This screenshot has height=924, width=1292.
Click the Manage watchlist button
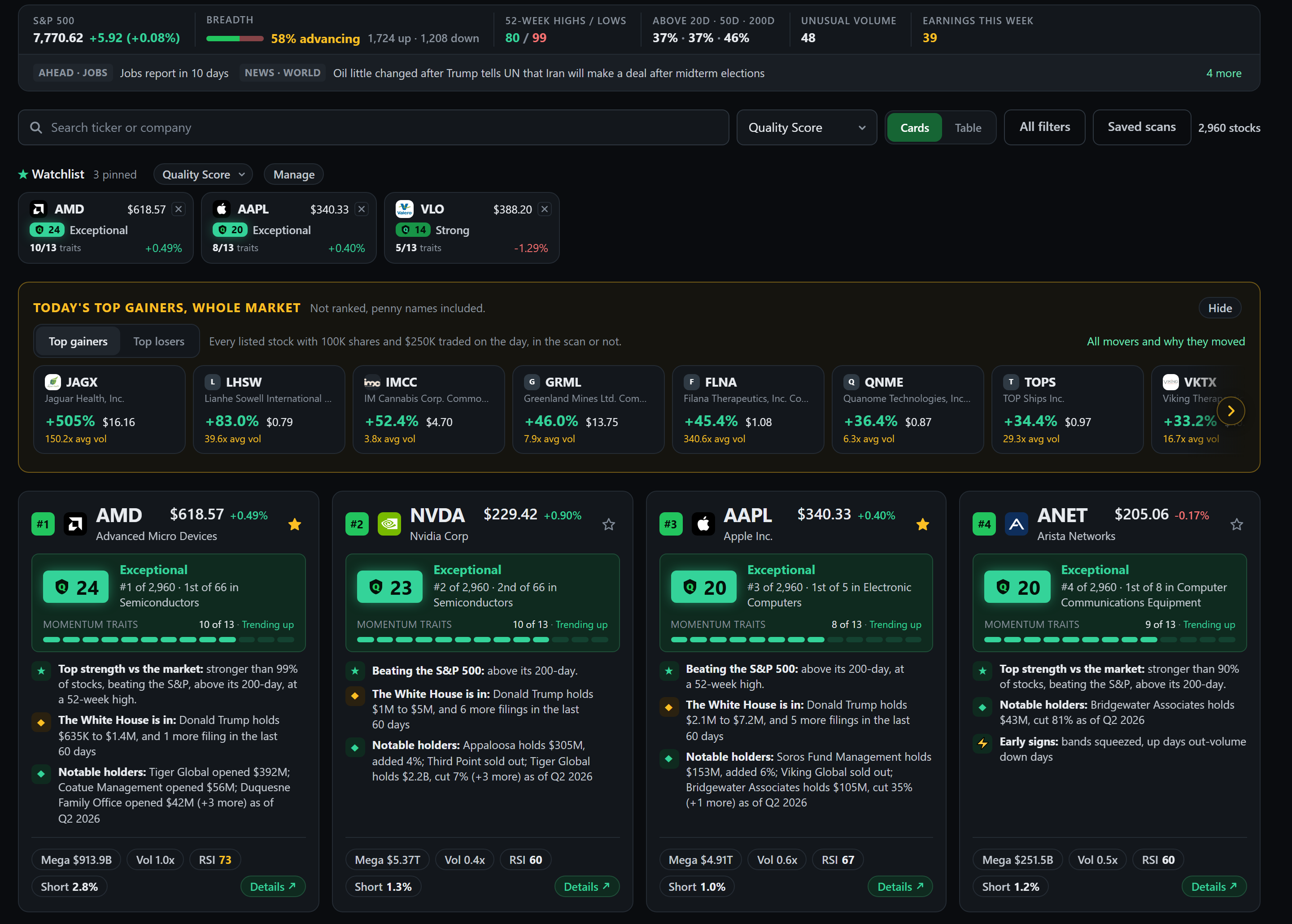(x=293, y=174)
